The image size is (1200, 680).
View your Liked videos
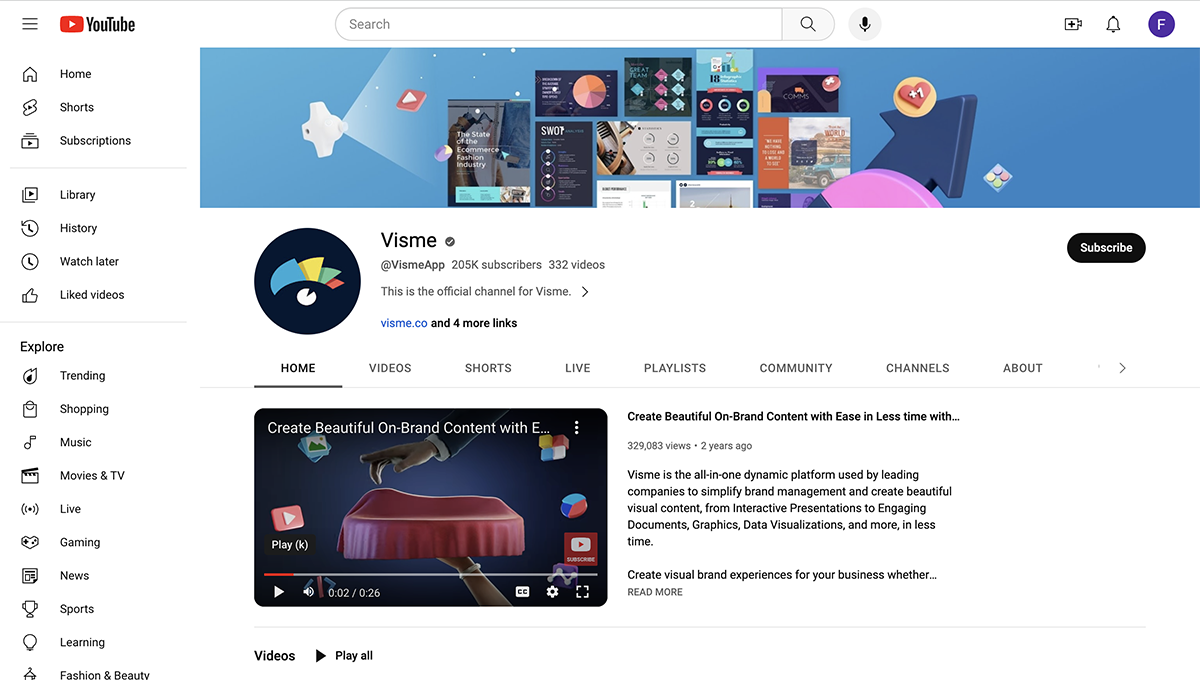click(91, 294)
